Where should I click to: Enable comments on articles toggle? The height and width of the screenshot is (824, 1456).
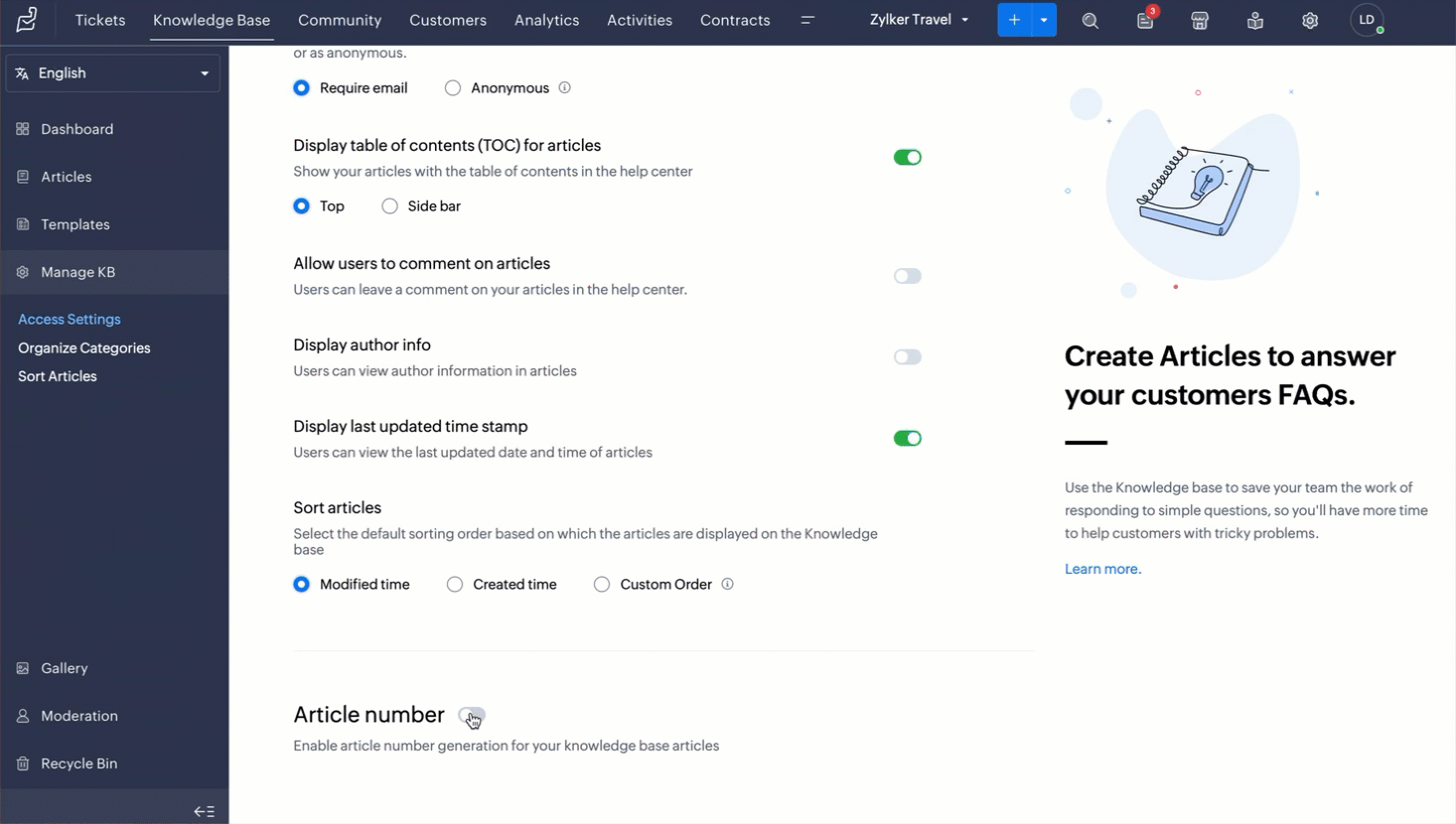907,276
